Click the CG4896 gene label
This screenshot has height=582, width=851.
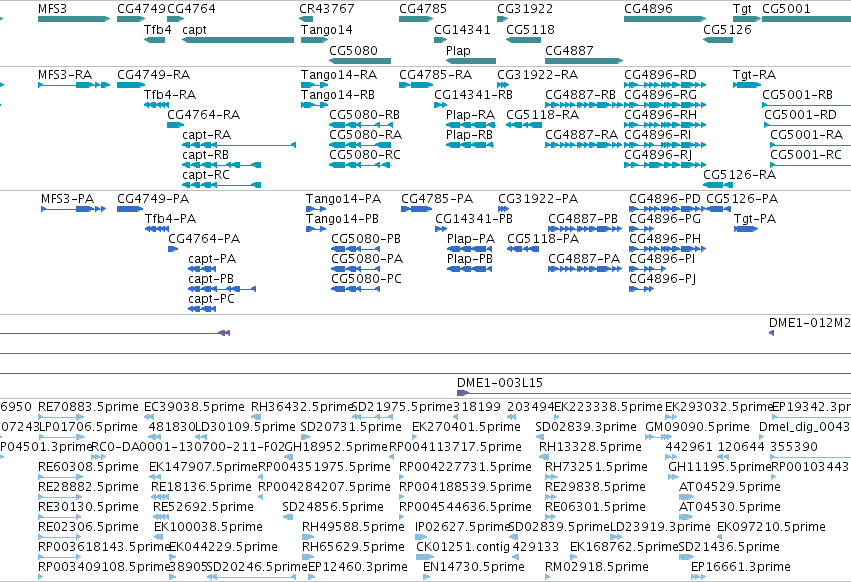coord(648,9)
